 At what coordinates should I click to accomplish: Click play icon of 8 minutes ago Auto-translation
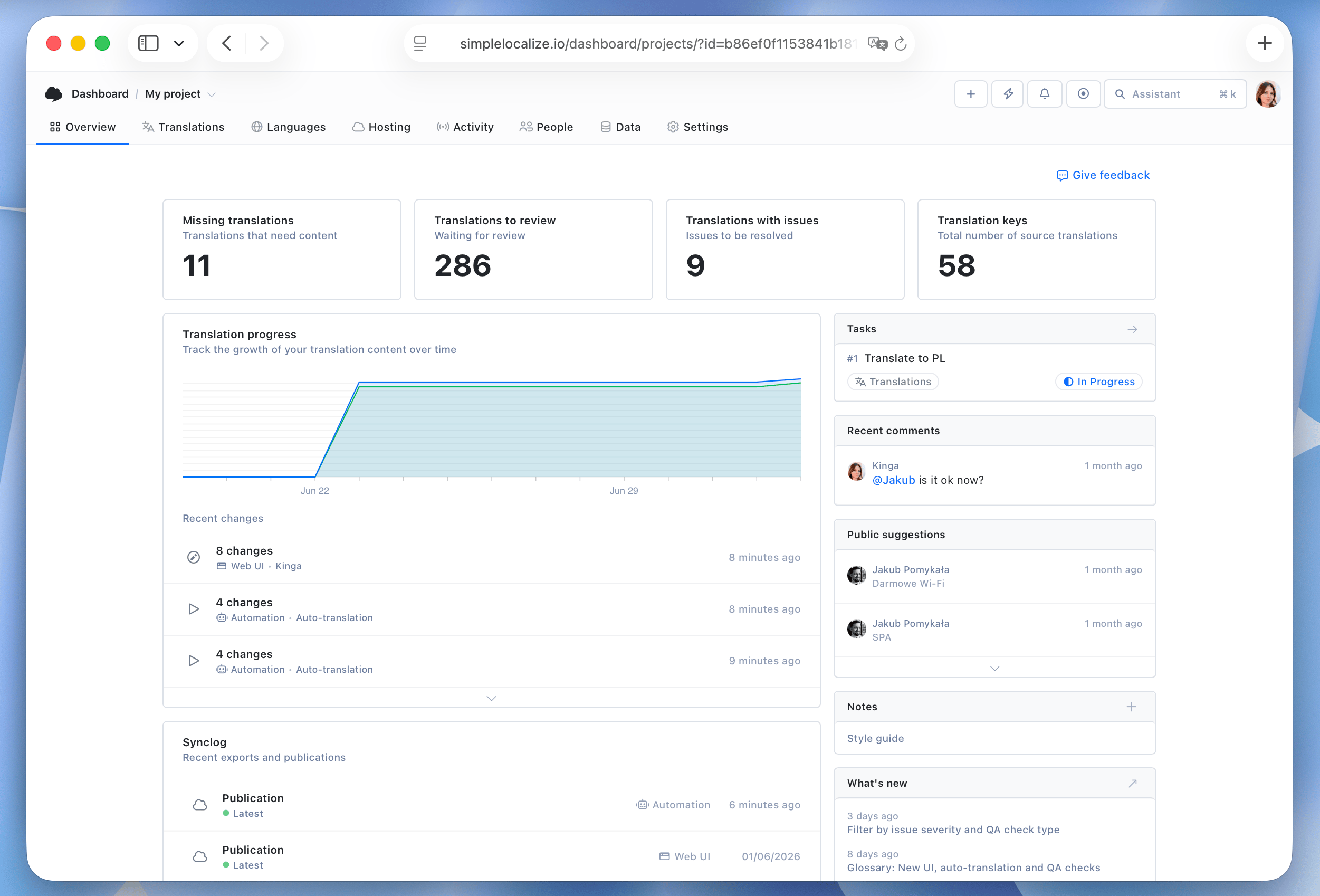click(x=194, y=609)
